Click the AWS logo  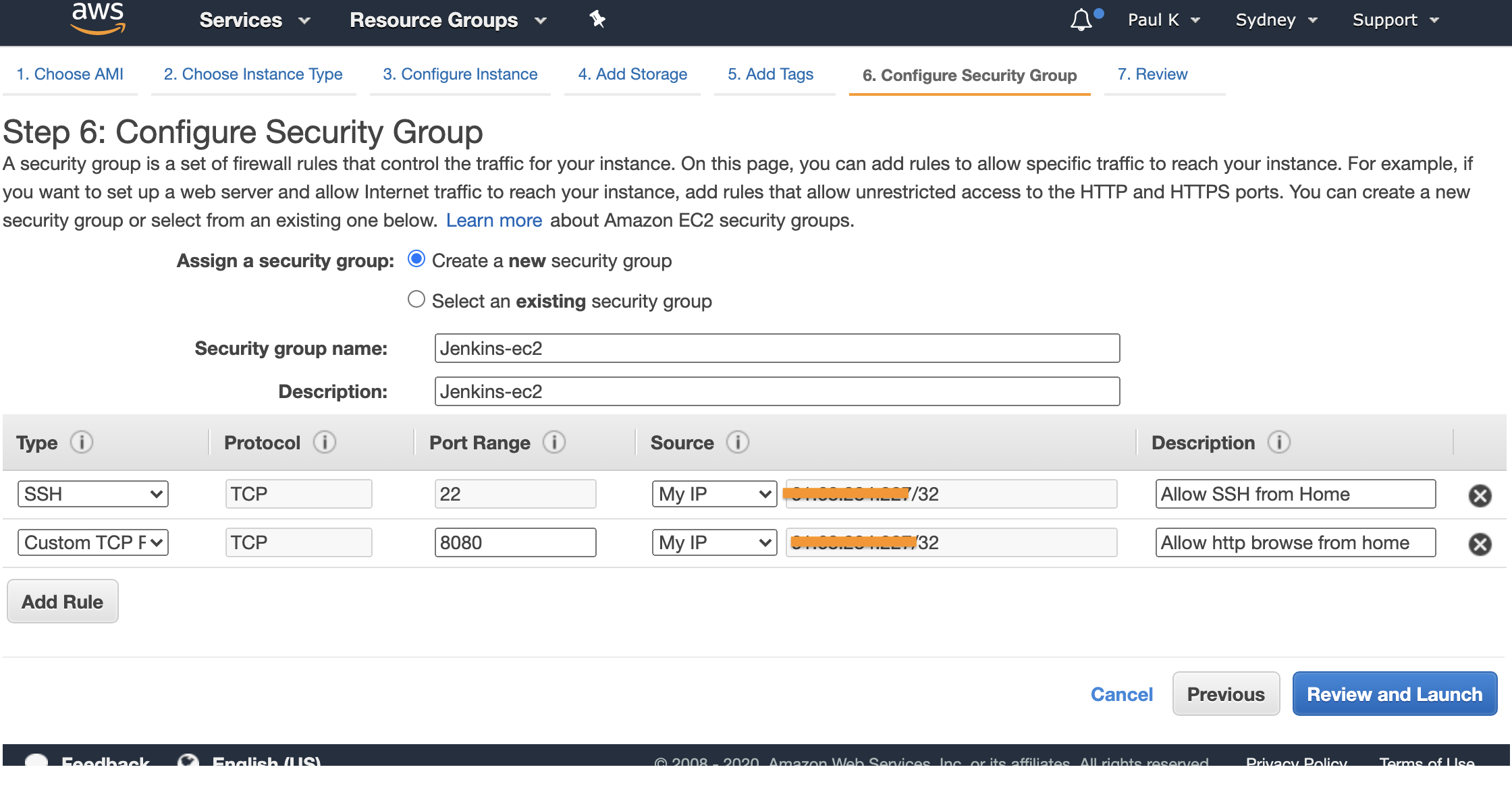98,18
